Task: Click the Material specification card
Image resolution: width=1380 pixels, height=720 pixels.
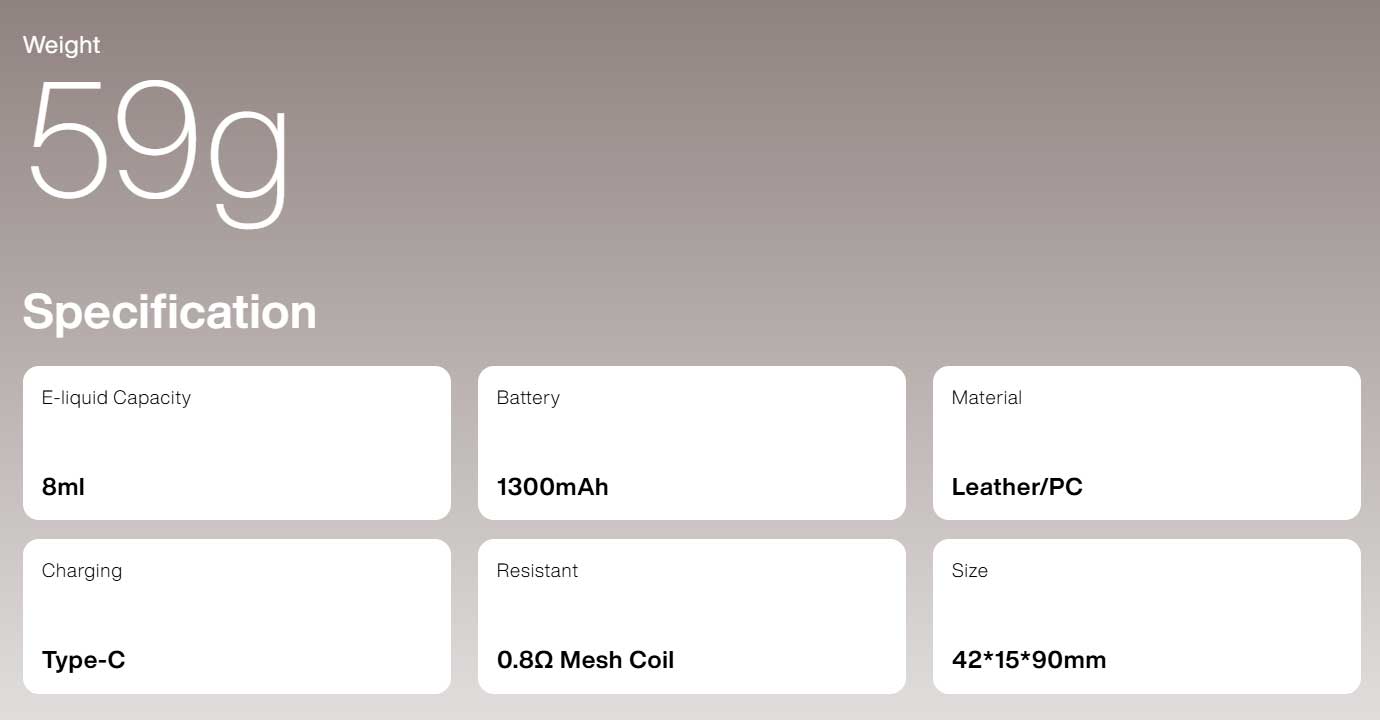Action: tap(1147, 443)
